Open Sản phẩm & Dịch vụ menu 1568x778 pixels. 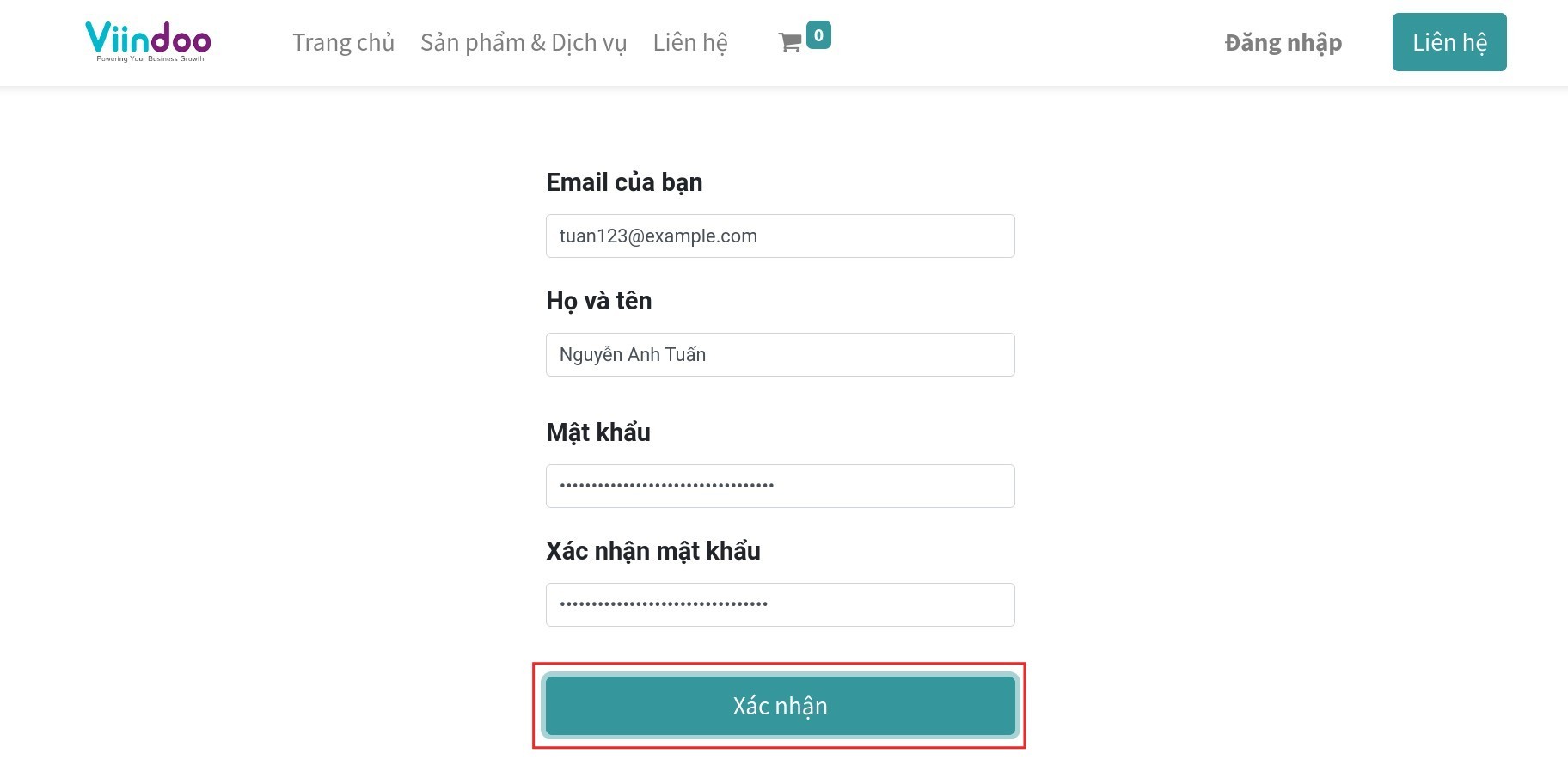523,42
